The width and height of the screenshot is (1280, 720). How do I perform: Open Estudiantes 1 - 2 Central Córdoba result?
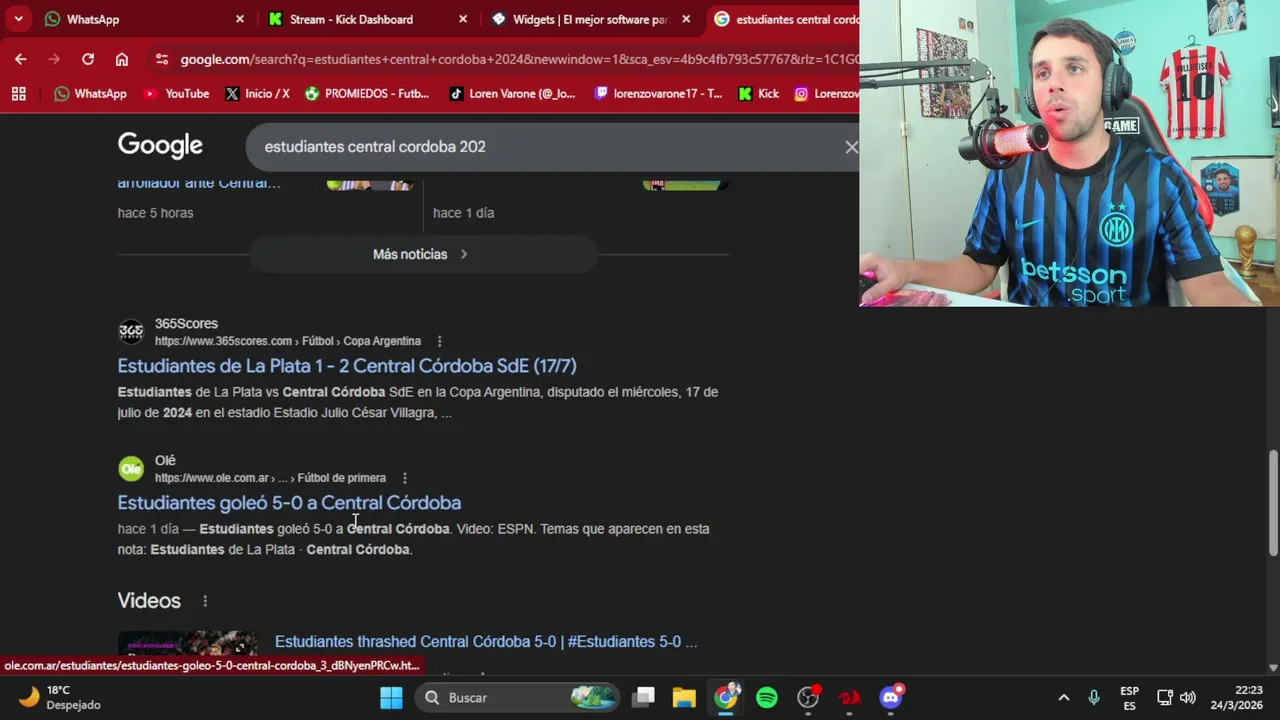347,366
